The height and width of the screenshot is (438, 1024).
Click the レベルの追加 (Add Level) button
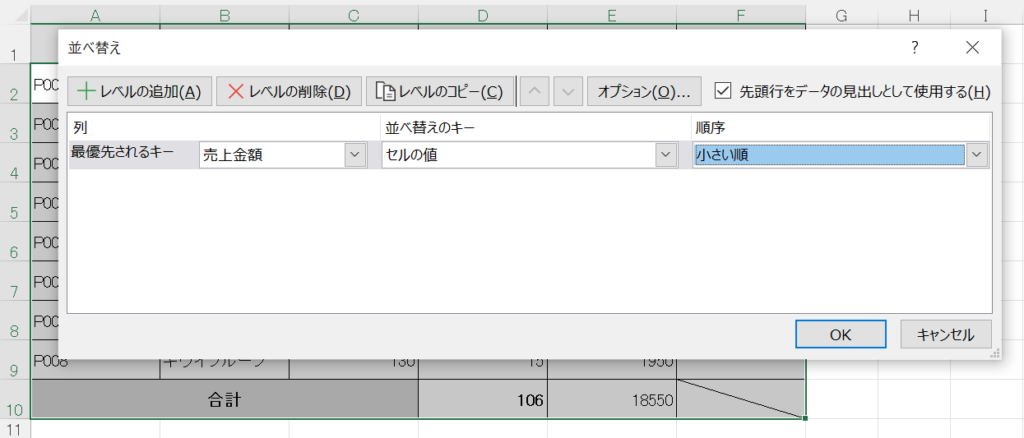139,91
